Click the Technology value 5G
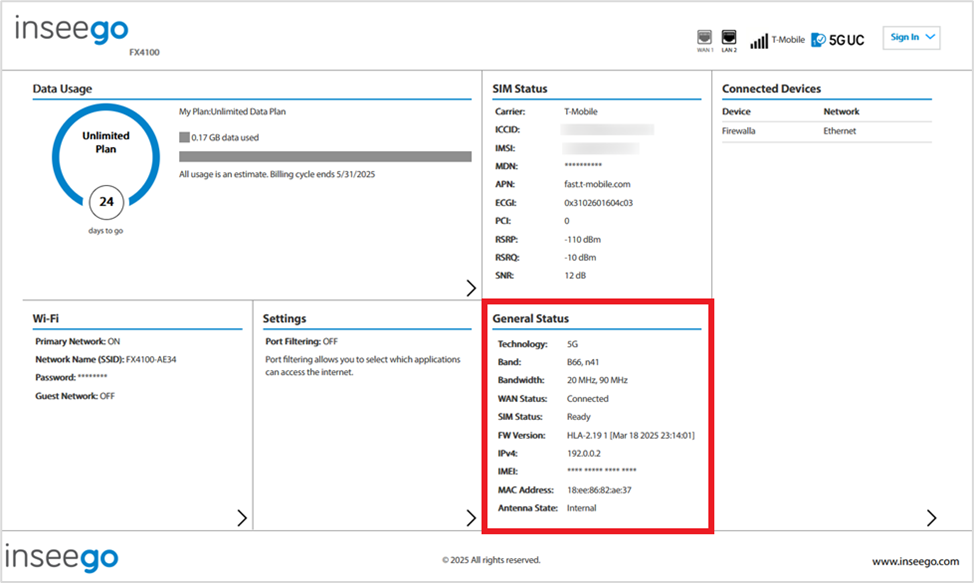Image resolution: width=974 pixels, height=583 pixels. click(572, 344)
